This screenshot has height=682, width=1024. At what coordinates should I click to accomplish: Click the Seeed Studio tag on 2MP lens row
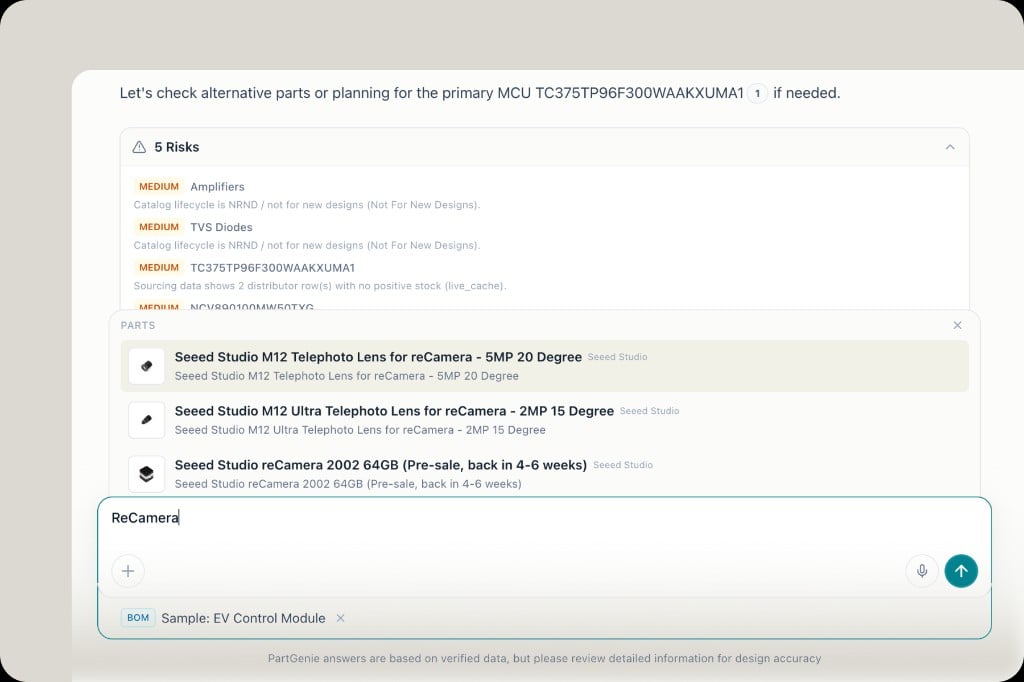[x=649, y=411]
